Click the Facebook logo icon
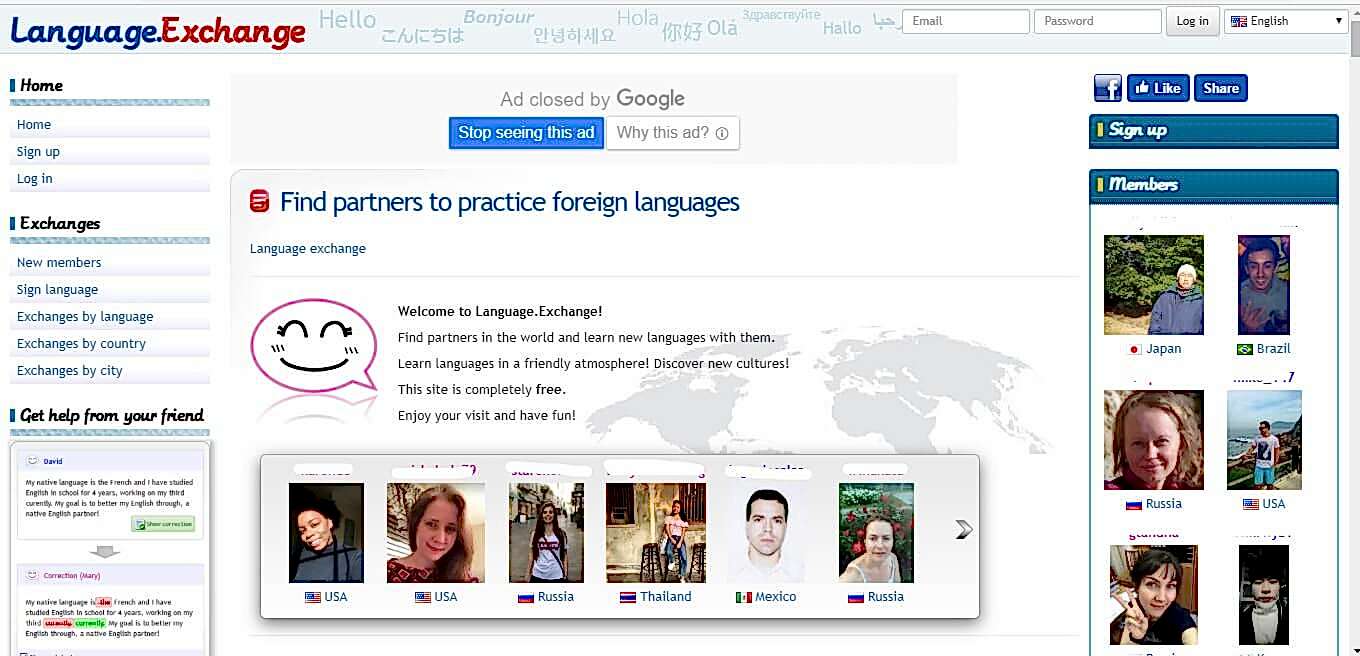The height and width of the screenshot is (656, 1360). point(1108,88)
